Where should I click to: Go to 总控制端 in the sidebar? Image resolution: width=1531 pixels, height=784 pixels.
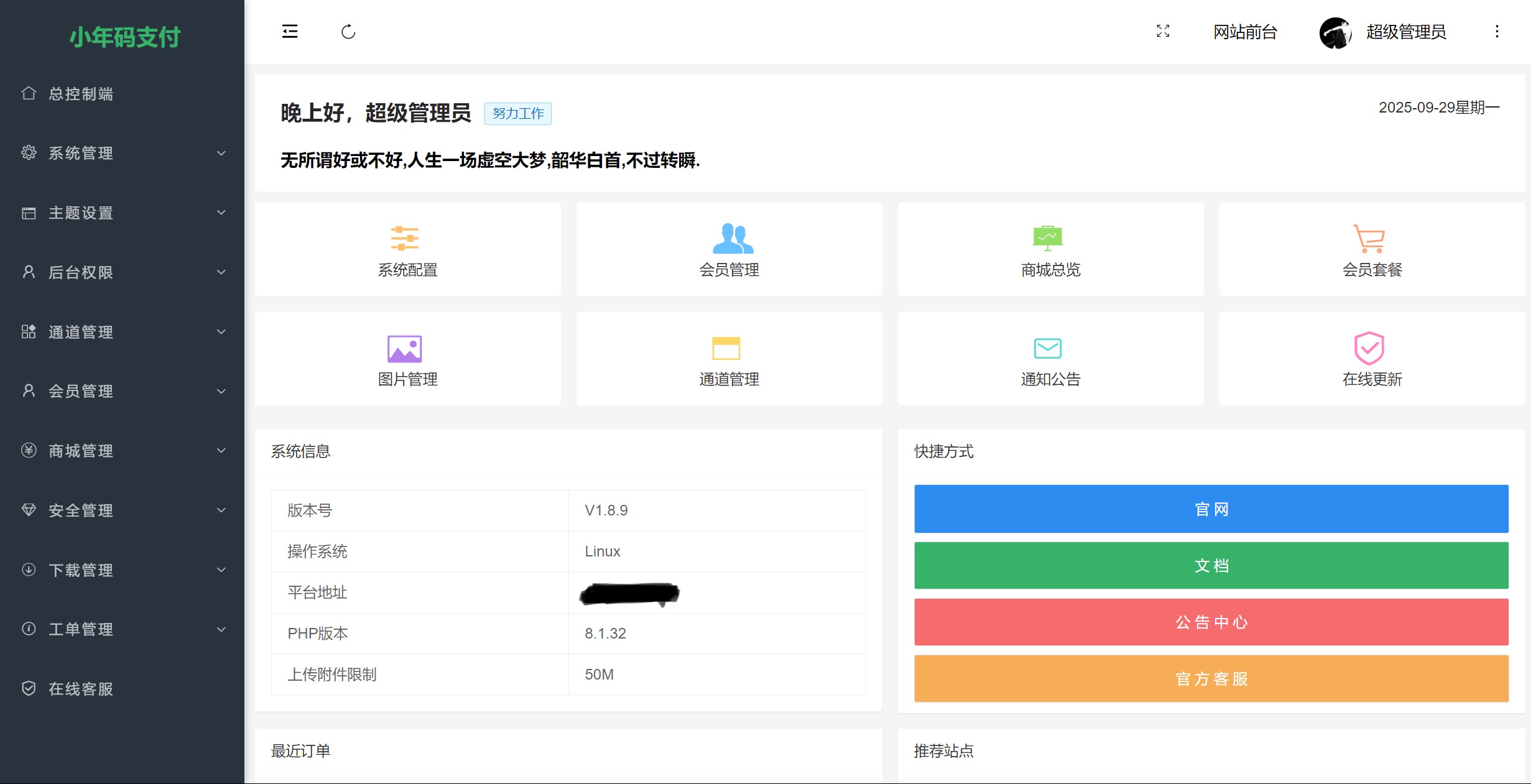point(81,94)
